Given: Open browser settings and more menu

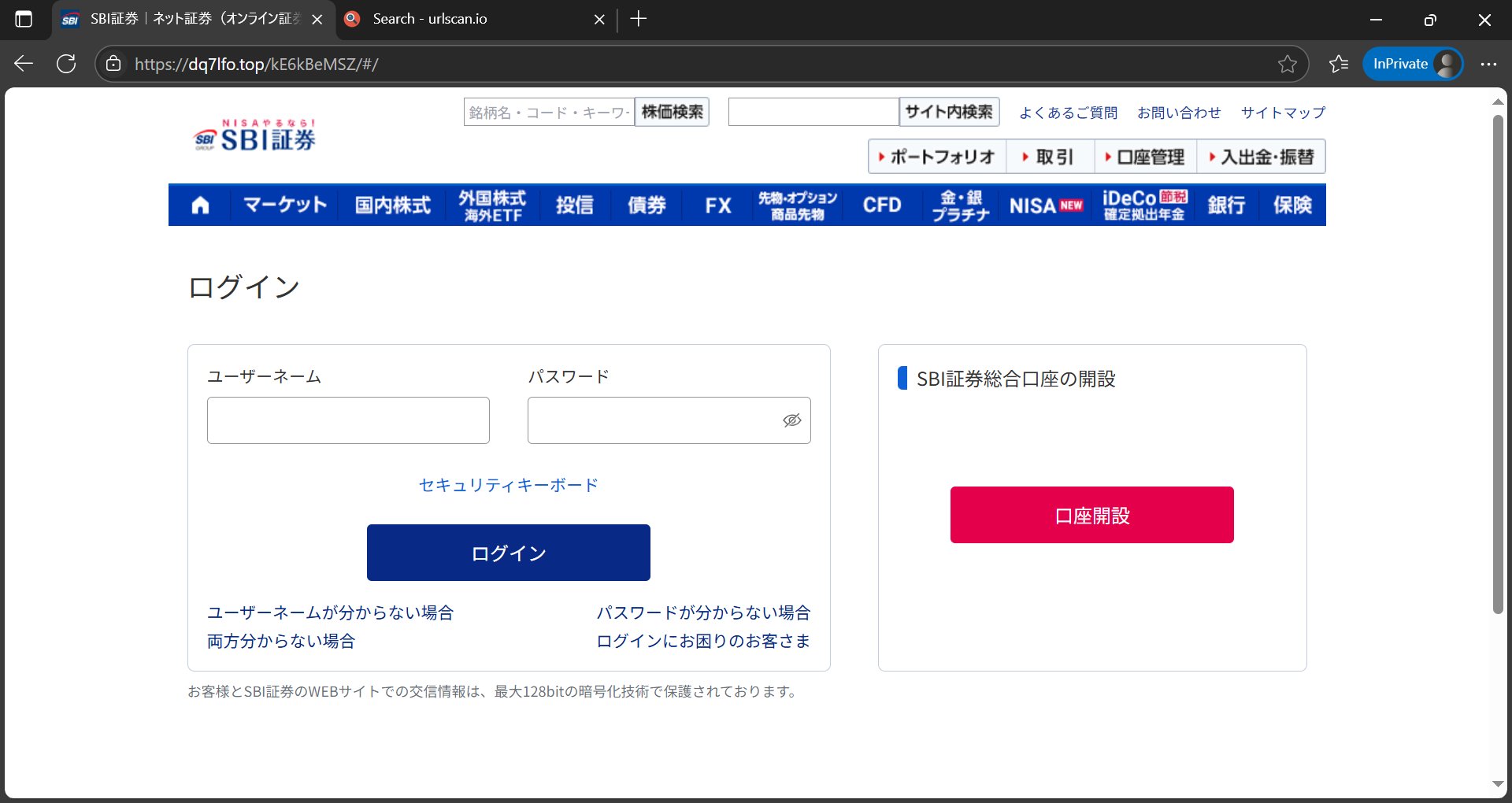Looking at the screenshot, I should click(x=1488, y=64).
